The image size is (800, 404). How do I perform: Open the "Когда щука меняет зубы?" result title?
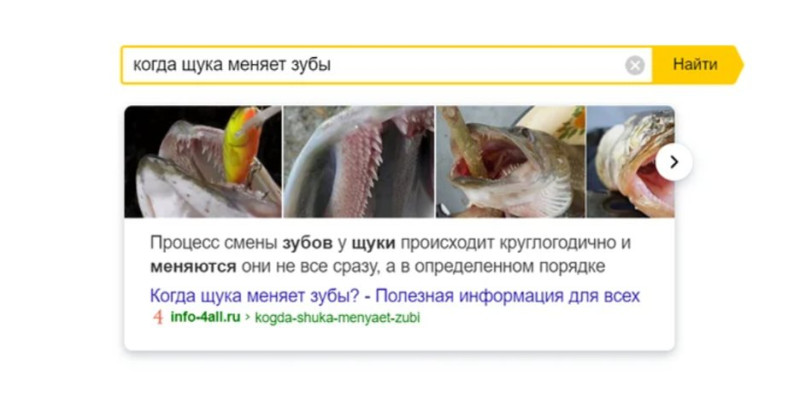[394, 295]
